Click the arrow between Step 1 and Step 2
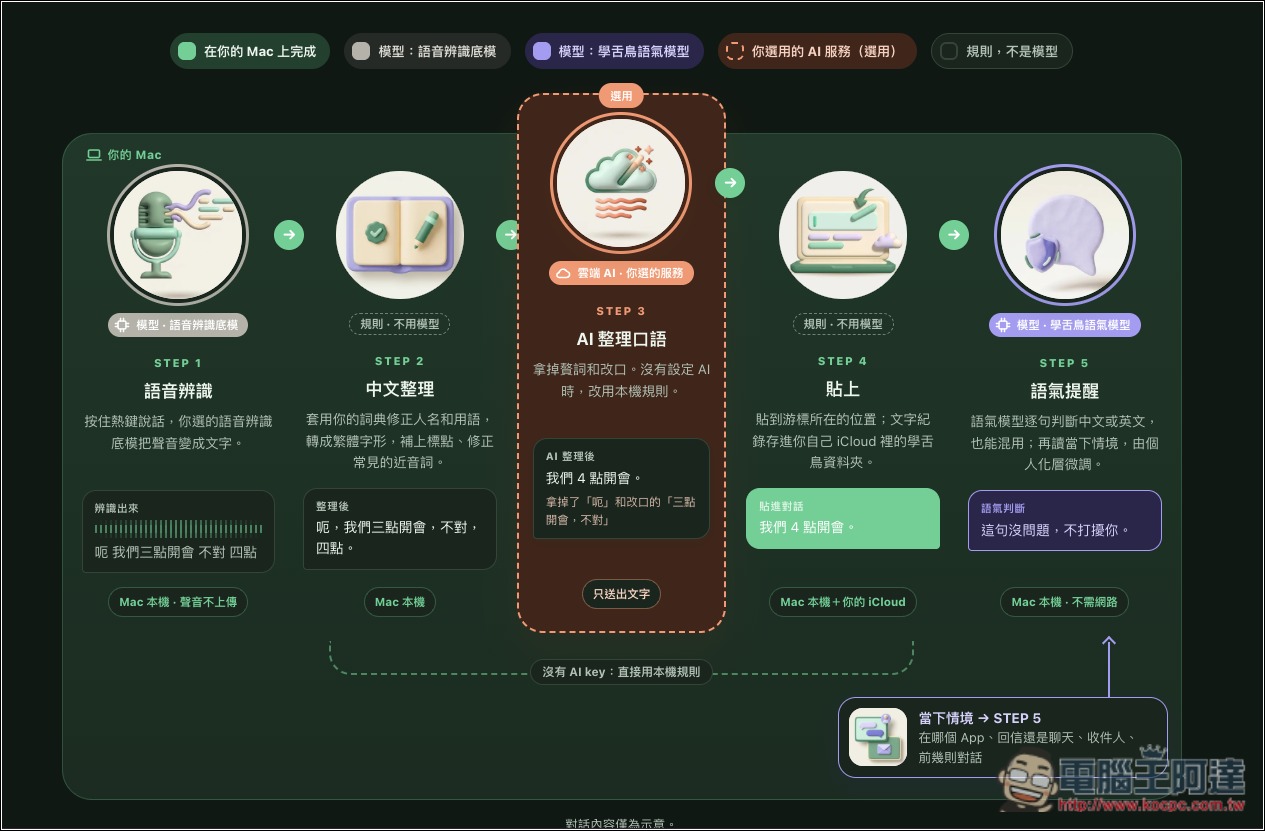1265x831 pixels. tap(289, 235)
